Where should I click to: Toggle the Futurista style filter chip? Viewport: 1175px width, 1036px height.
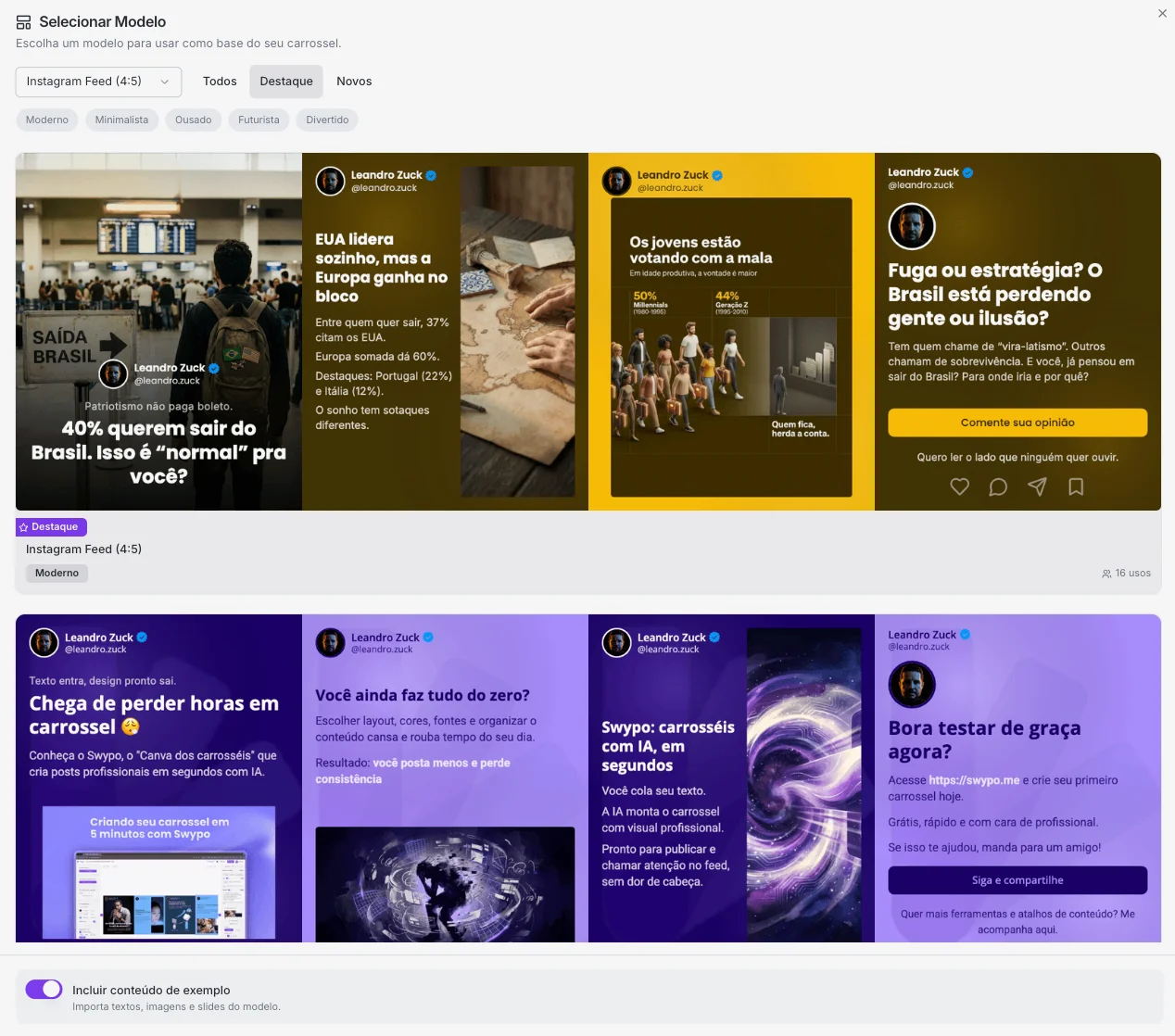click(x=258, y=120)
